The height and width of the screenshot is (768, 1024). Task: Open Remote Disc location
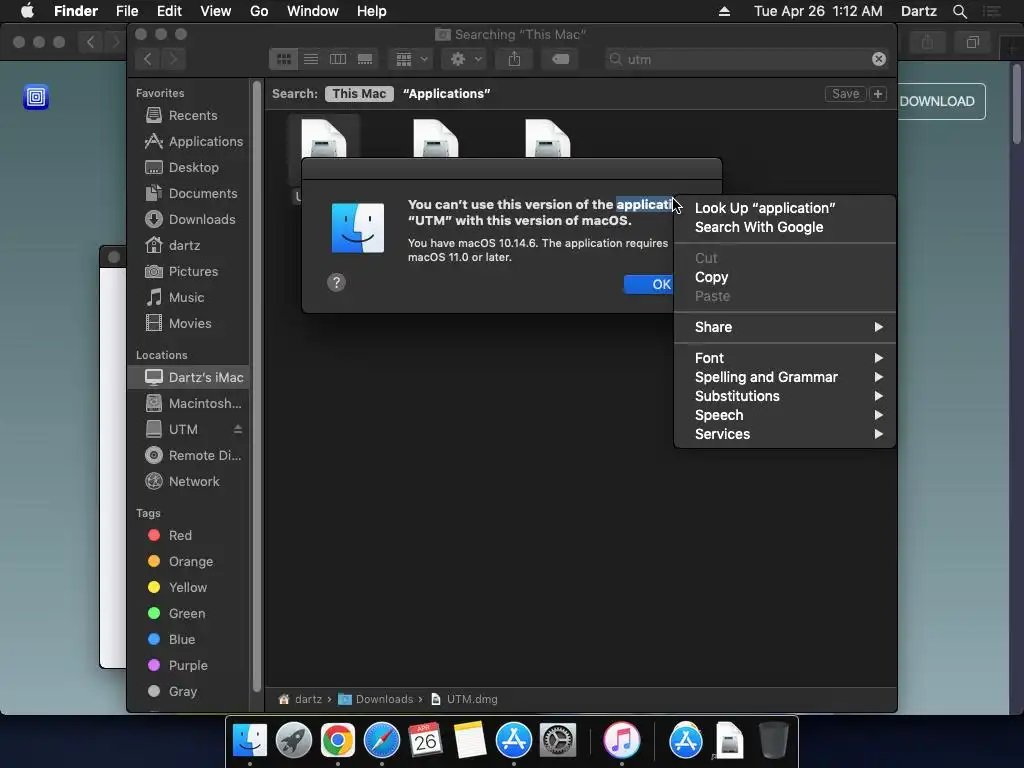[x=188, y=456]
